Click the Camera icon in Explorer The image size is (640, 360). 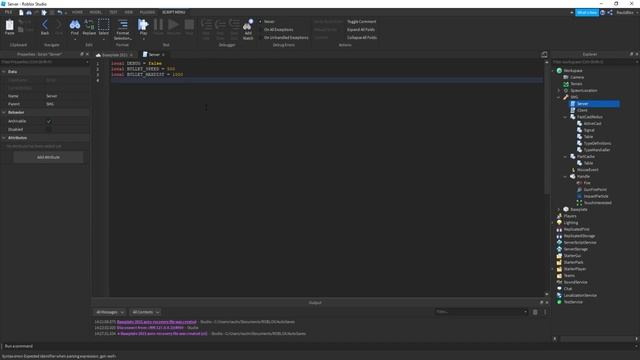(x=566, y=77)
